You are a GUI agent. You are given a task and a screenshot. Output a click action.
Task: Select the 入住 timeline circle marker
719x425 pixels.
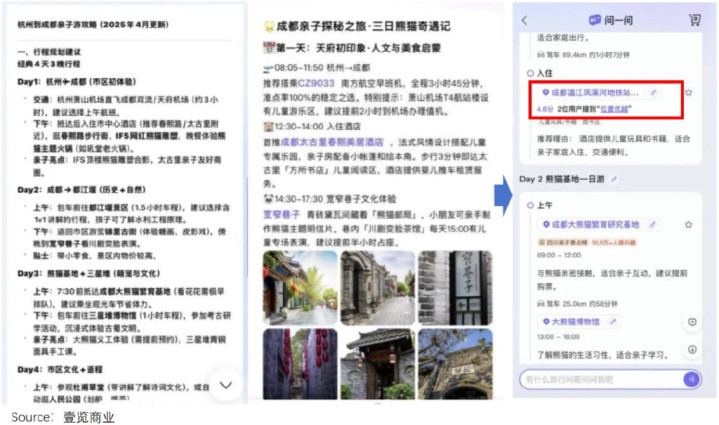(530, 73)
